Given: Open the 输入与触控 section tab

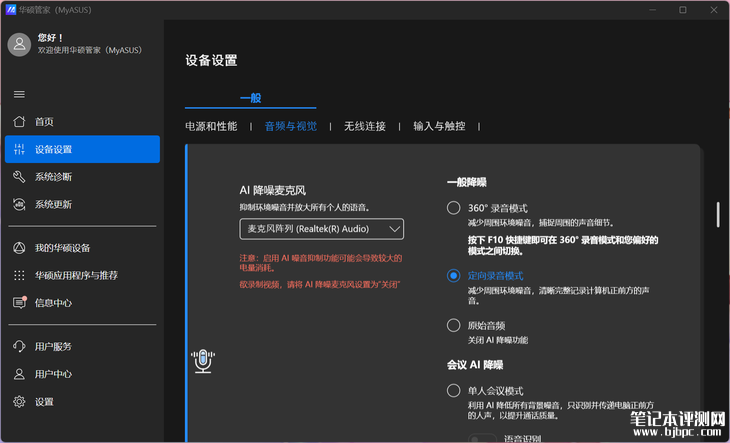Looking at the screenshot, I should pyautogui.click(x=439, y=126).
